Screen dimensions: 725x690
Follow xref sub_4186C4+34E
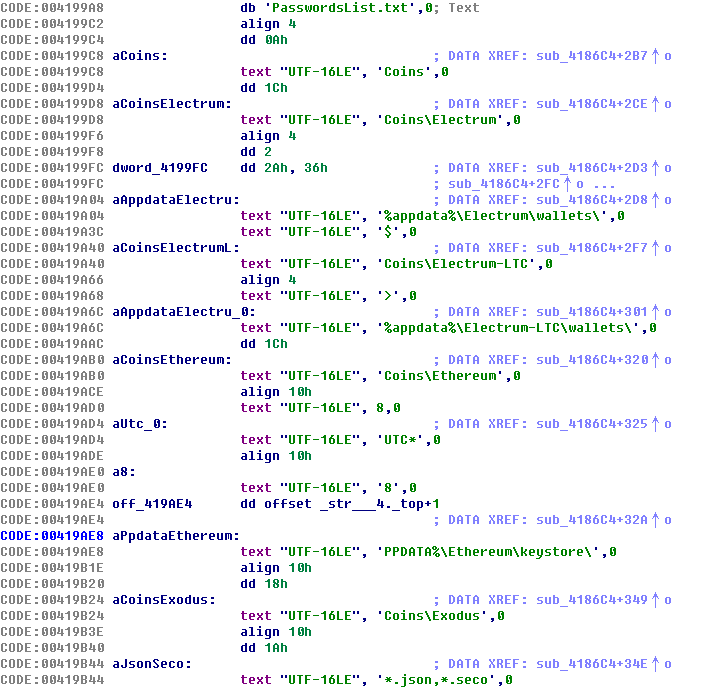click(591, 664)
